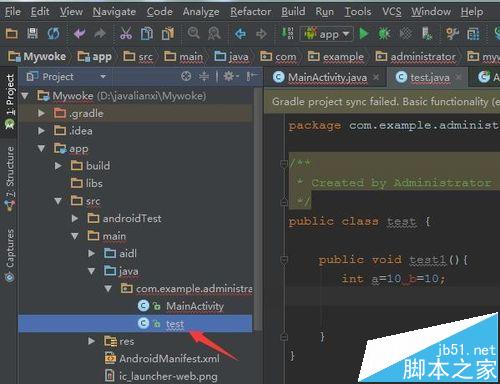
Task: Toggle the Captures side tab
Action: 10,255
